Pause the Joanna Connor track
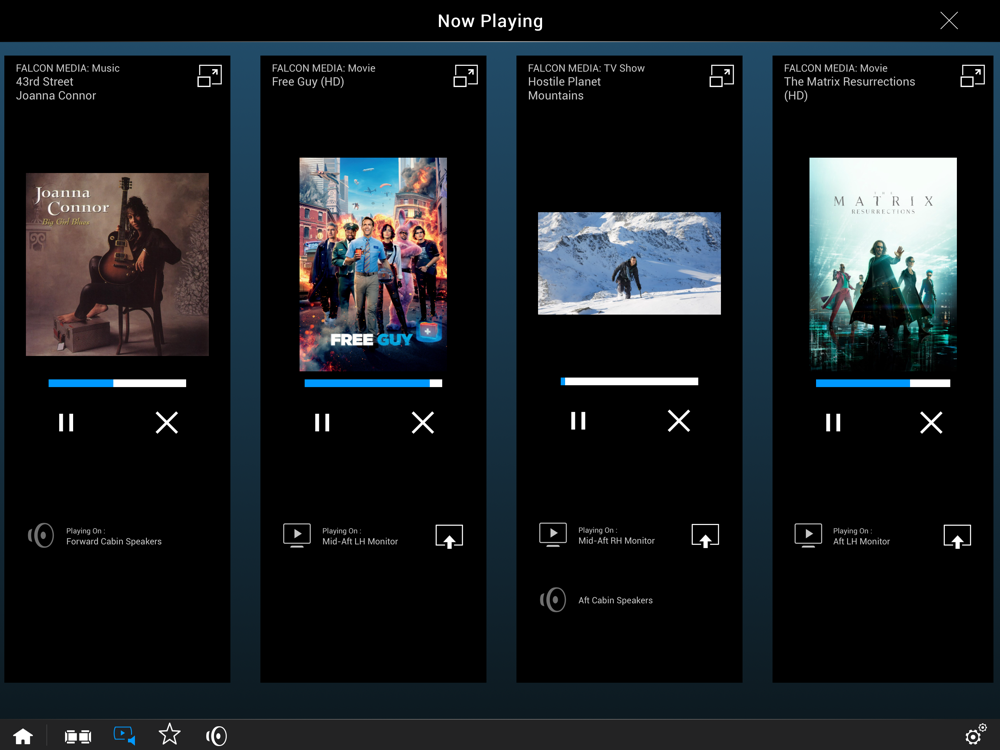 click(66, 422)
